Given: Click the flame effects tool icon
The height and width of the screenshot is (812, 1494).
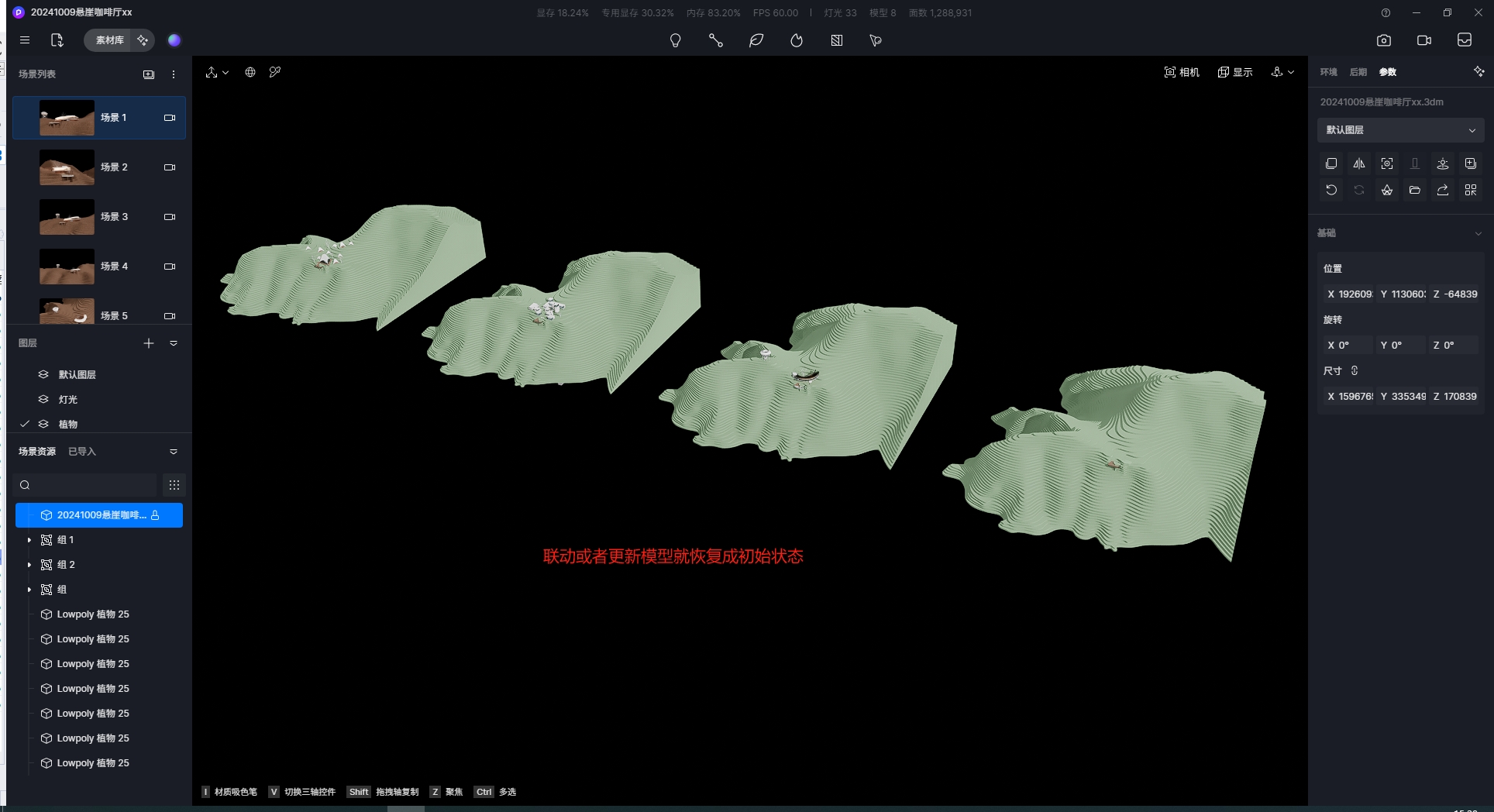Looking at the screenshot, I should (797, 40).
